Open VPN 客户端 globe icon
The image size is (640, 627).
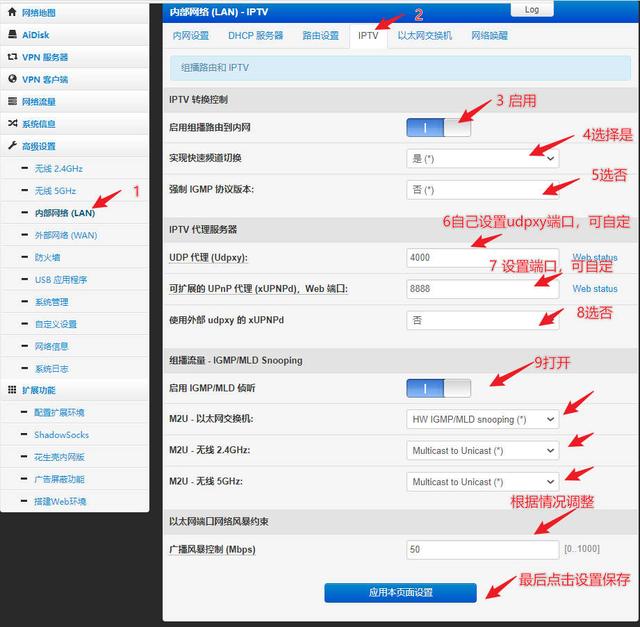point(13,79)
